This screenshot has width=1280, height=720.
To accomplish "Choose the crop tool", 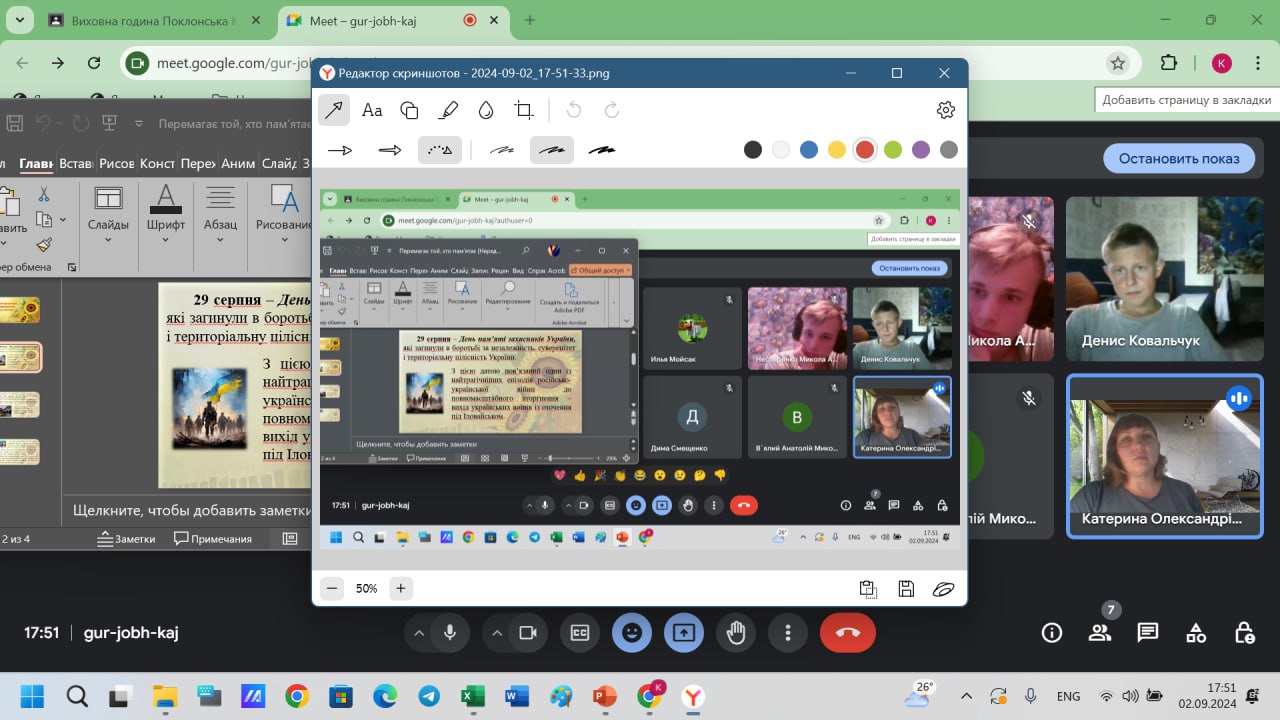I will tap(523, 110).
